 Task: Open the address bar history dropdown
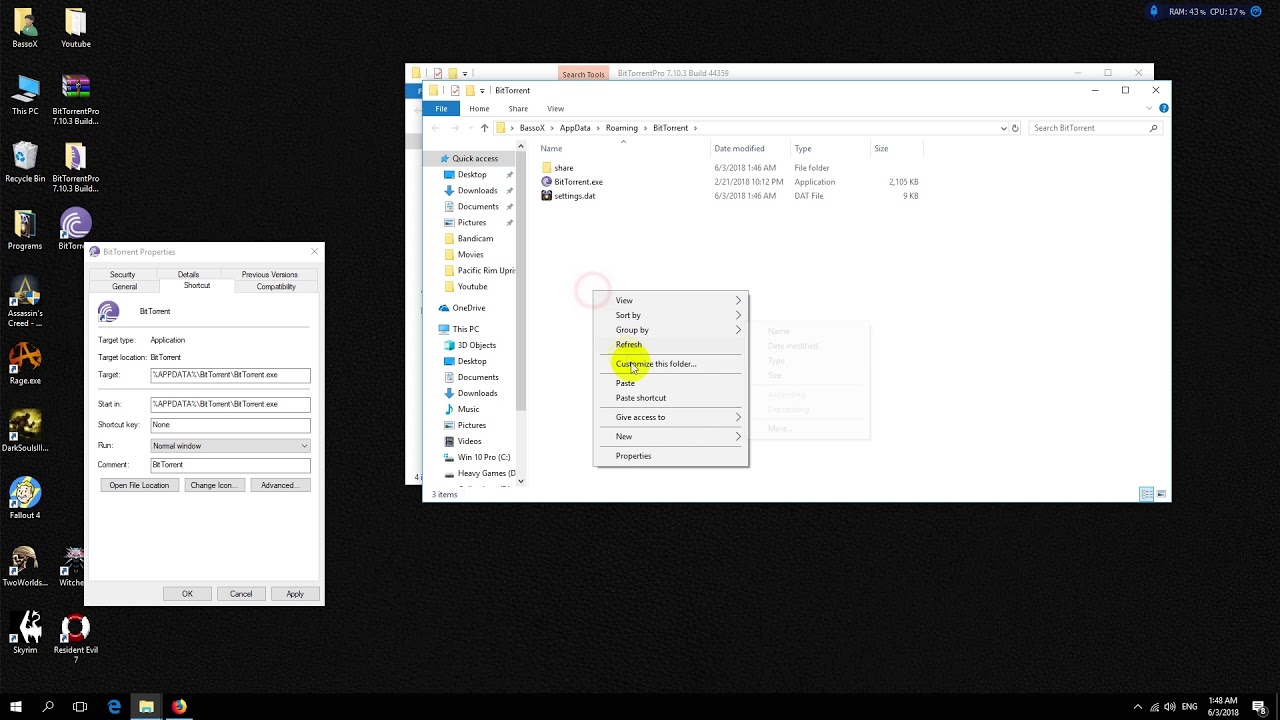coord(1003,128)
